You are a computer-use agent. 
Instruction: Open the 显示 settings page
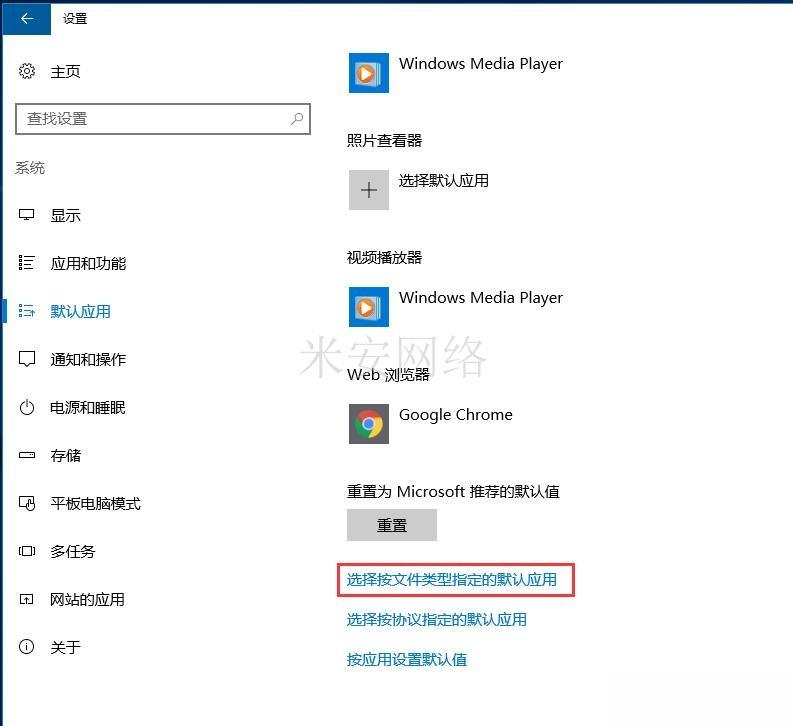[65, 215]
